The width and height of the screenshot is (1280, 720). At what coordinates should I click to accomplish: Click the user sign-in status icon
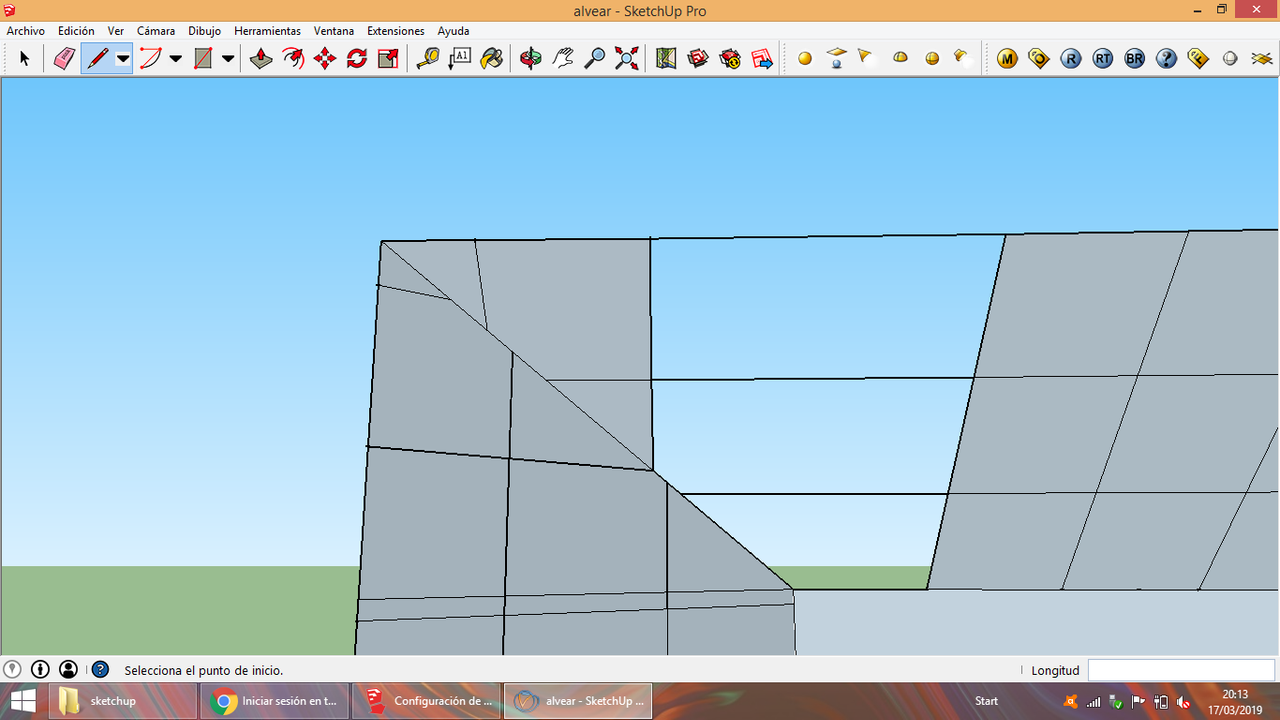click(68, 670)
